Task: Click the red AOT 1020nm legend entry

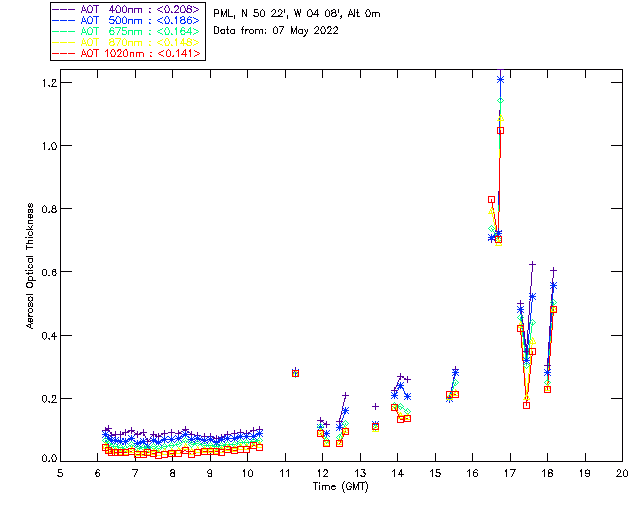Action: pos(140,52)
